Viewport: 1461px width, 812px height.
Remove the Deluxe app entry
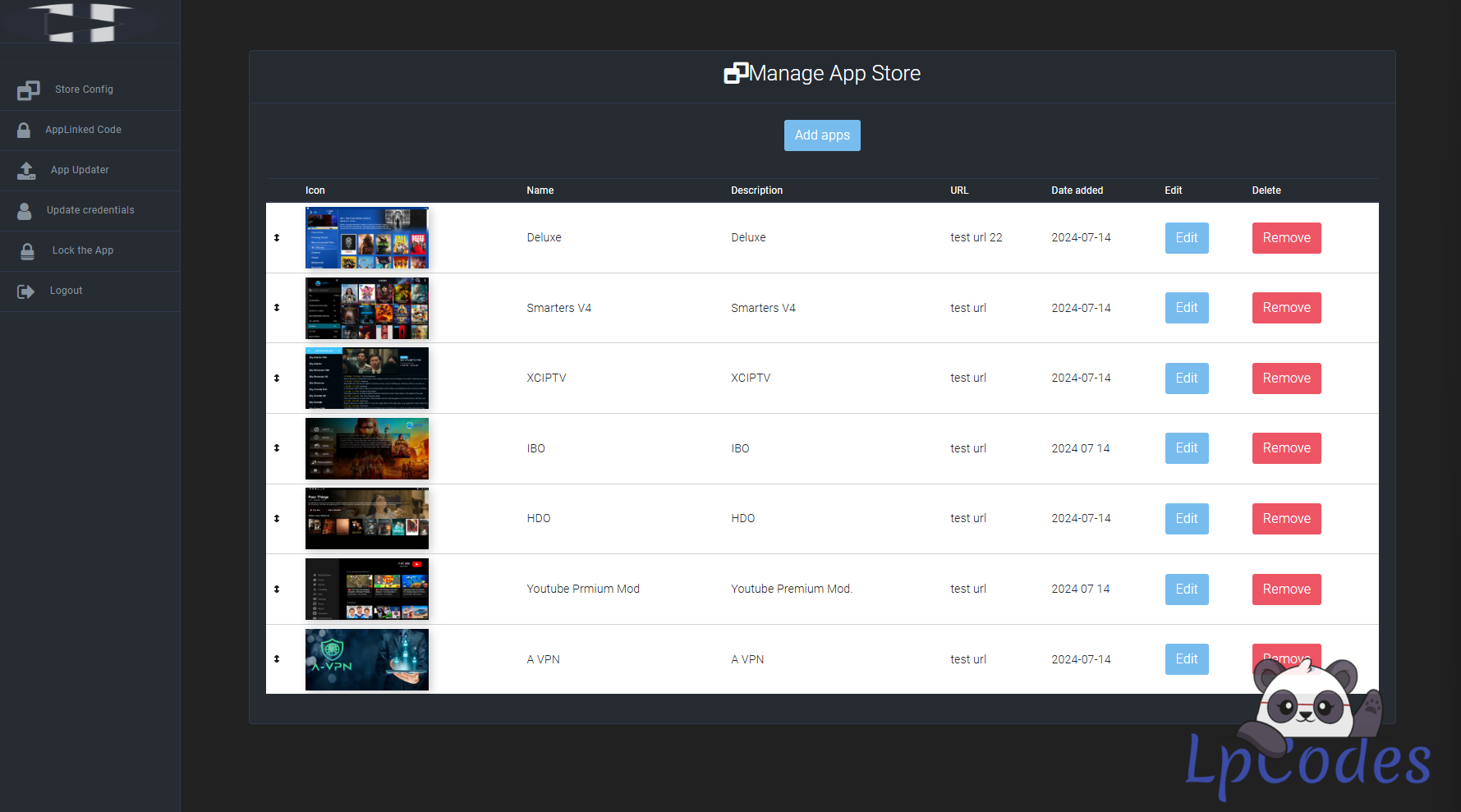point(1285,238)
